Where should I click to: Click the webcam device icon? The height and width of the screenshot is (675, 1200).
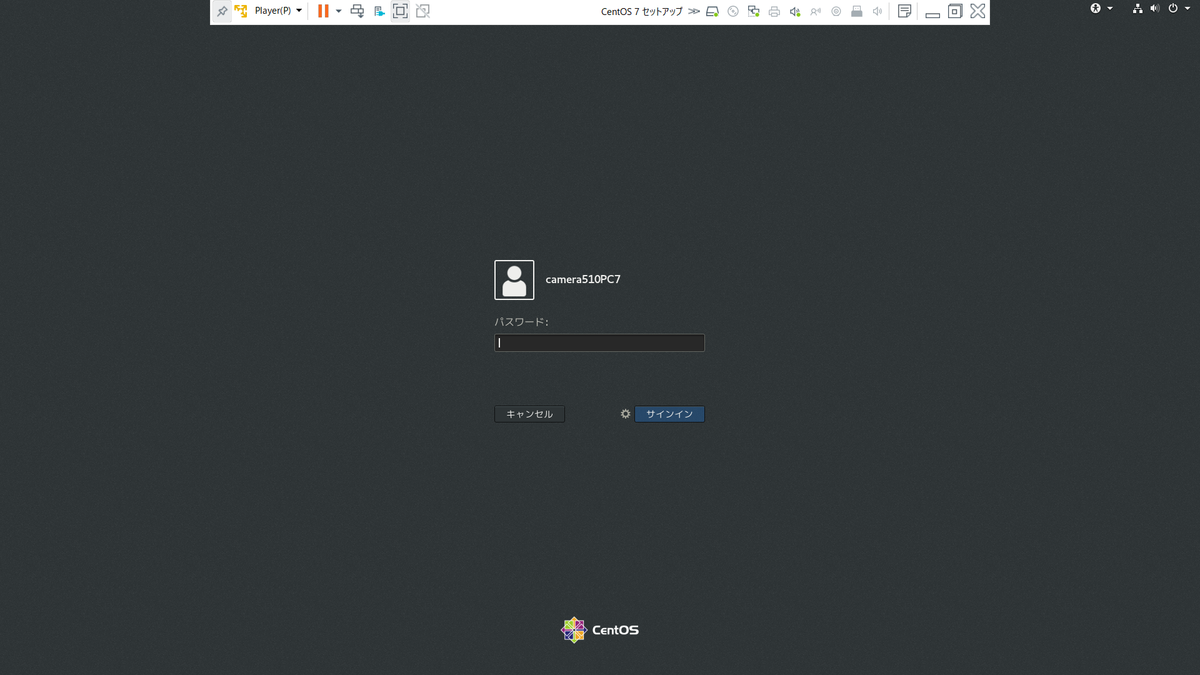836,12
